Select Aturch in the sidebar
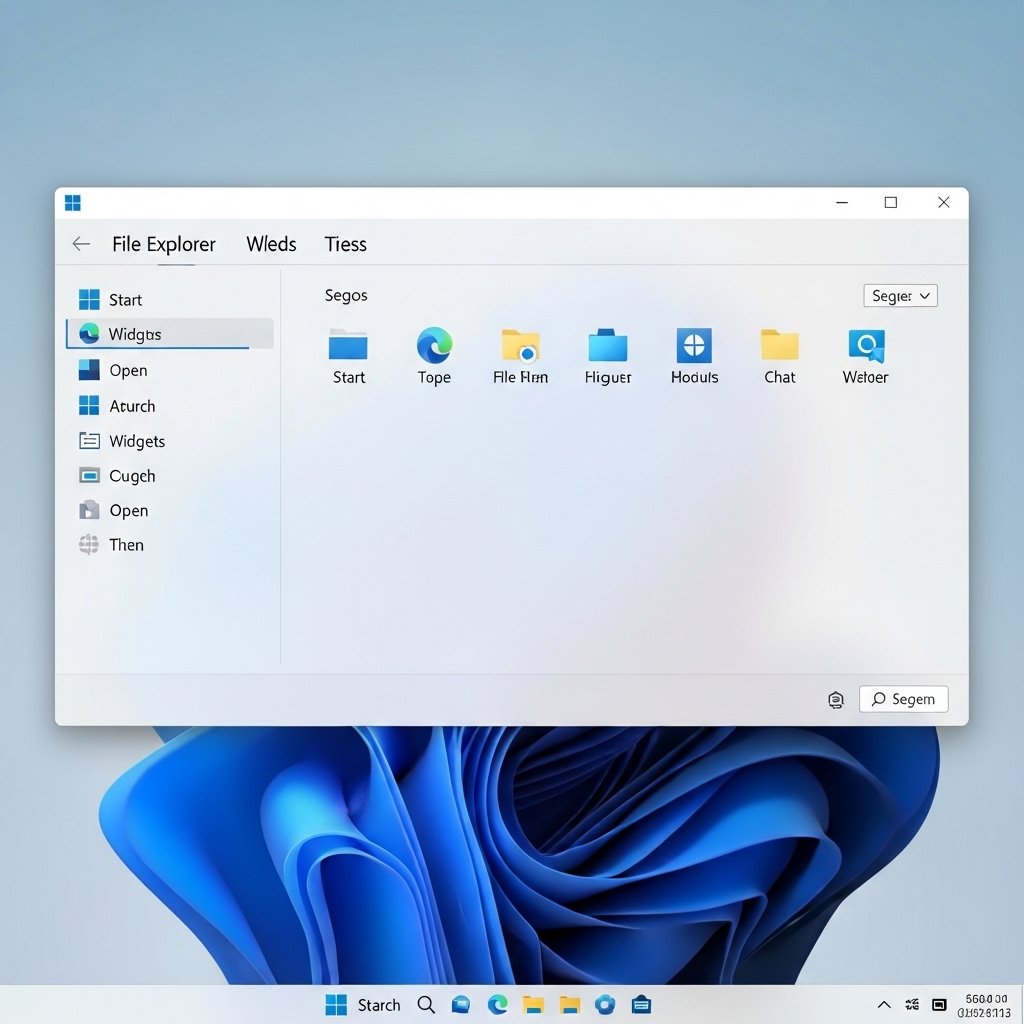1024x1024 pixels. pos(132,406)
